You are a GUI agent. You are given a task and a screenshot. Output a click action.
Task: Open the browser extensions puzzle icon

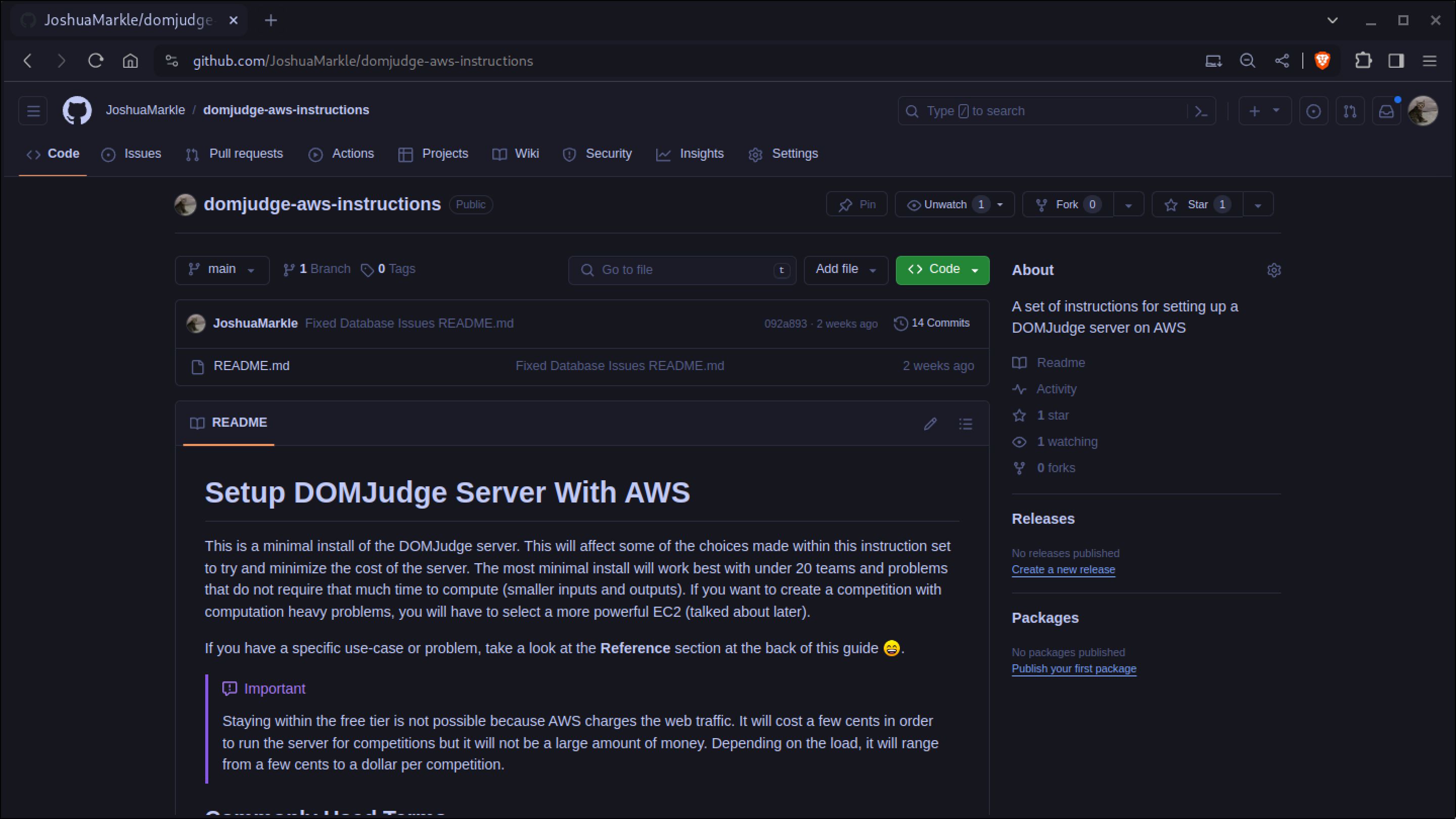click(1363, 61)
